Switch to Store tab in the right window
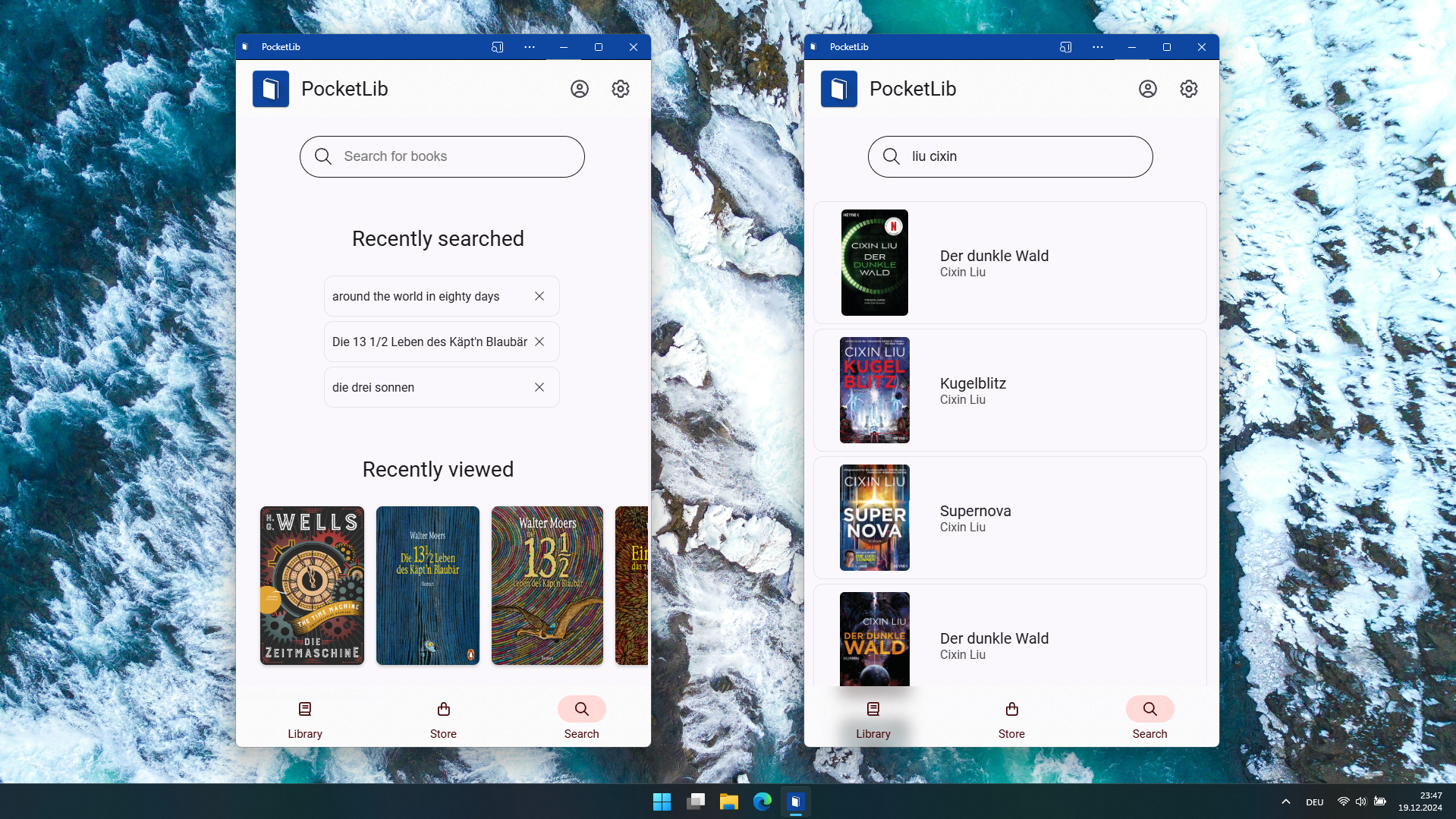This screenshot has width=1456, height=819. [1012, 718]
